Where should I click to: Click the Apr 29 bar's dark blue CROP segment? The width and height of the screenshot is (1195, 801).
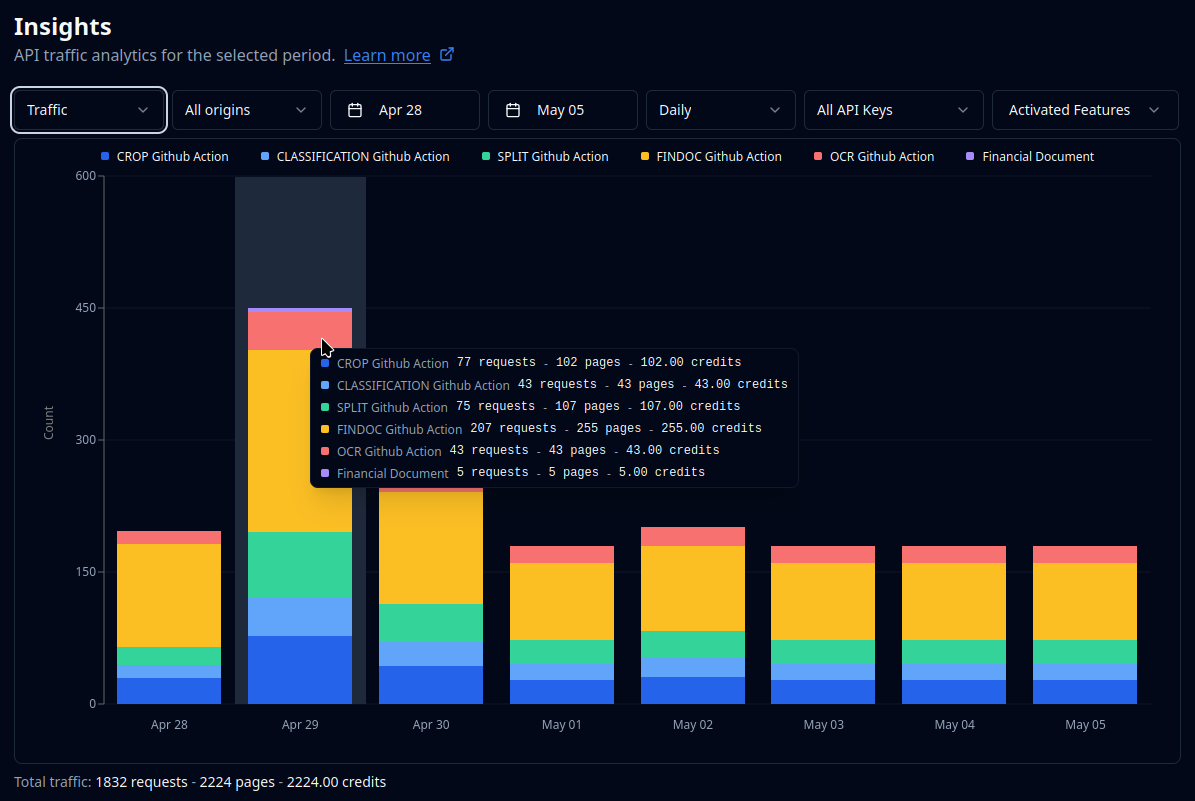point(300,670)
